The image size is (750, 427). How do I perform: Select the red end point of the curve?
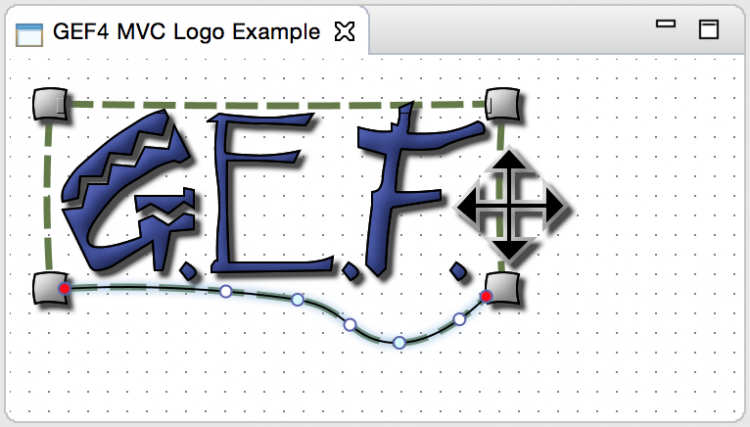(486, 296)
